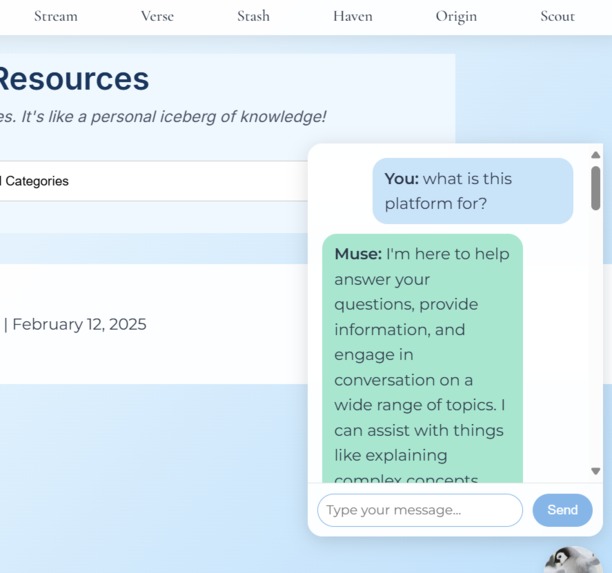The height and width of the screenshot is (573, 612).
Task: Click the Muse reply message bubble
Action: pos(422,358)
